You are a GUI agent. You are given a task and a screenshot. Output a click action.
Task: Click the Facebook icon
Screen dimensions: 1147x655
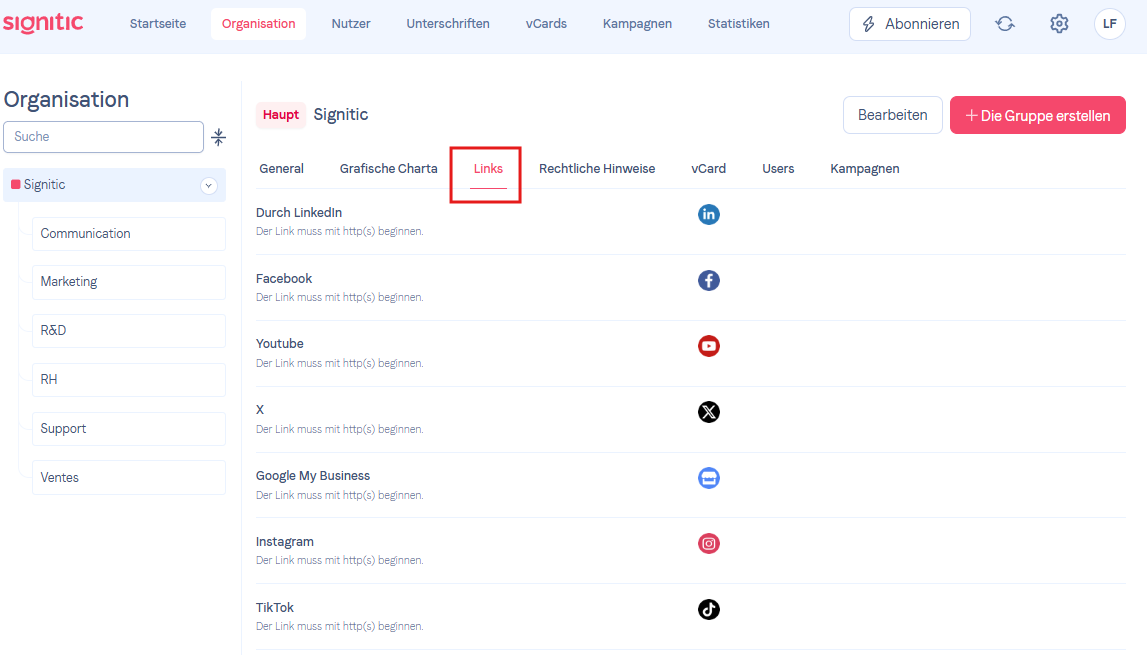coord(708,280)
